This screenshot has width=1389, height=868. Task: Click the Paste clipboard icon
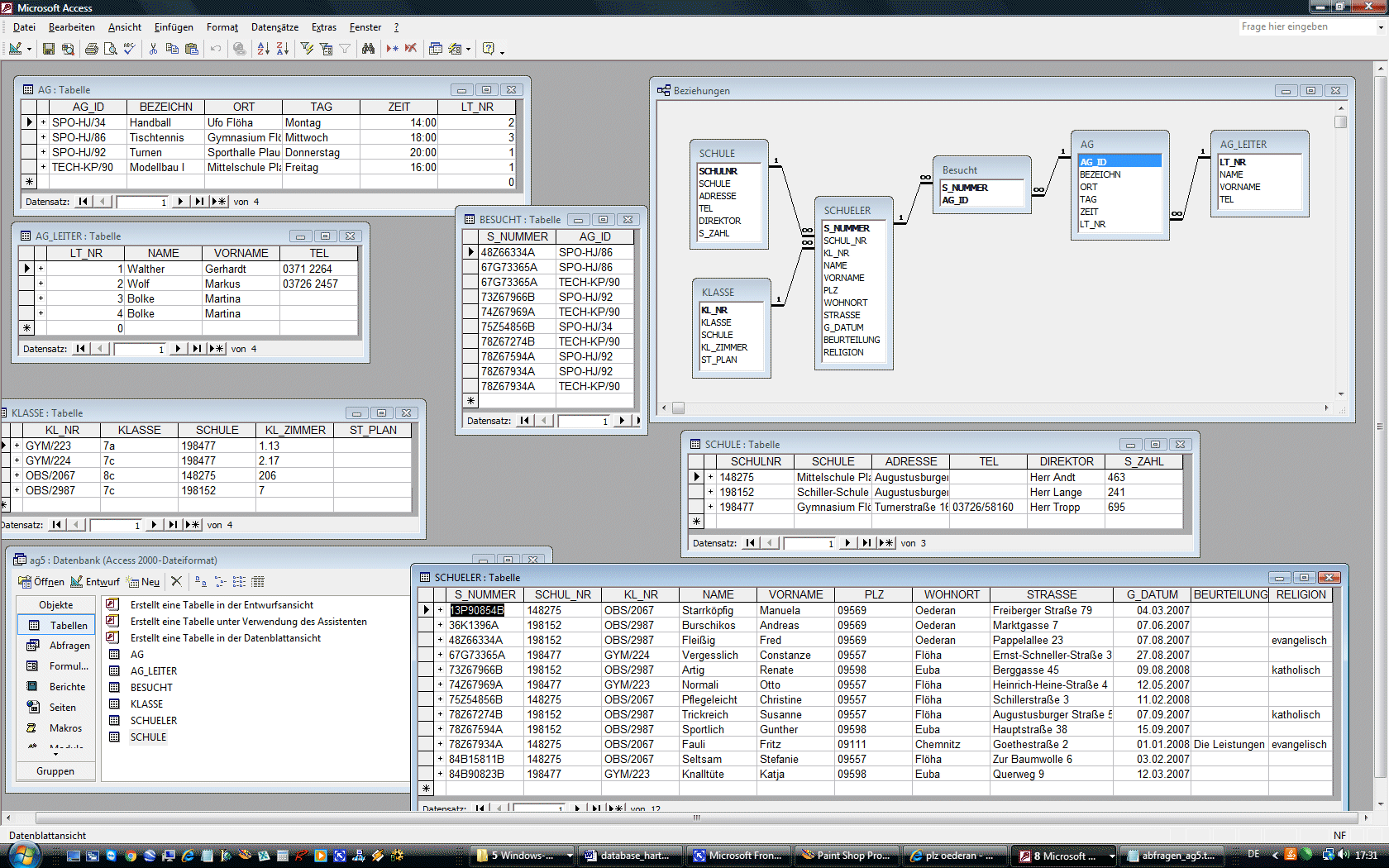click(191, 49)
